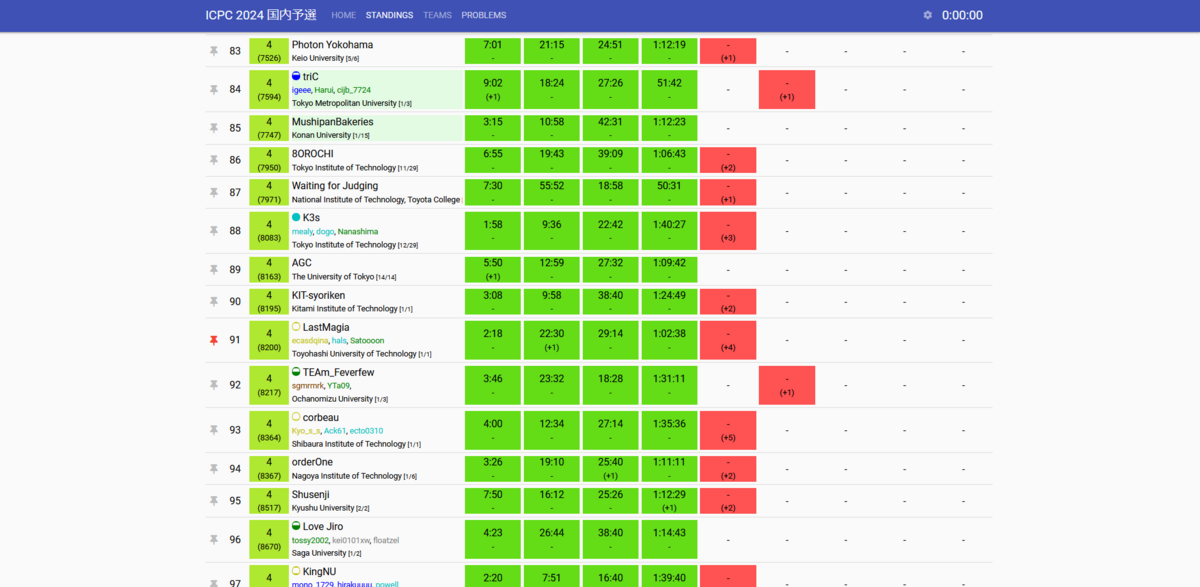Viewport: 1200px width, 587px height.
Task: Click the rating circle icon beside K3s
Action: point(296,217)
